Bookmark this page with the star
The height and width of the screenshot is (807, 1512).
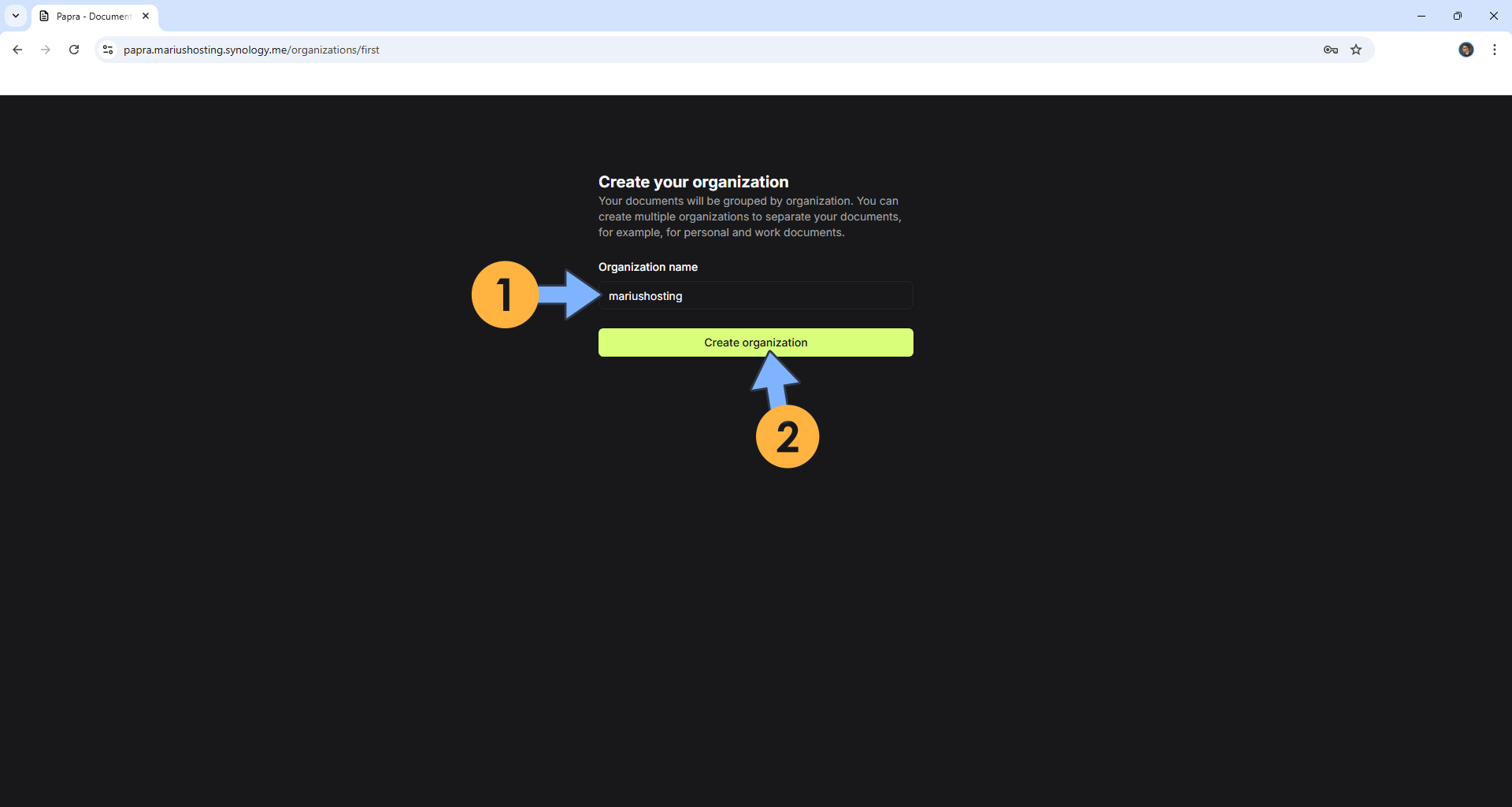[1356, 50]
